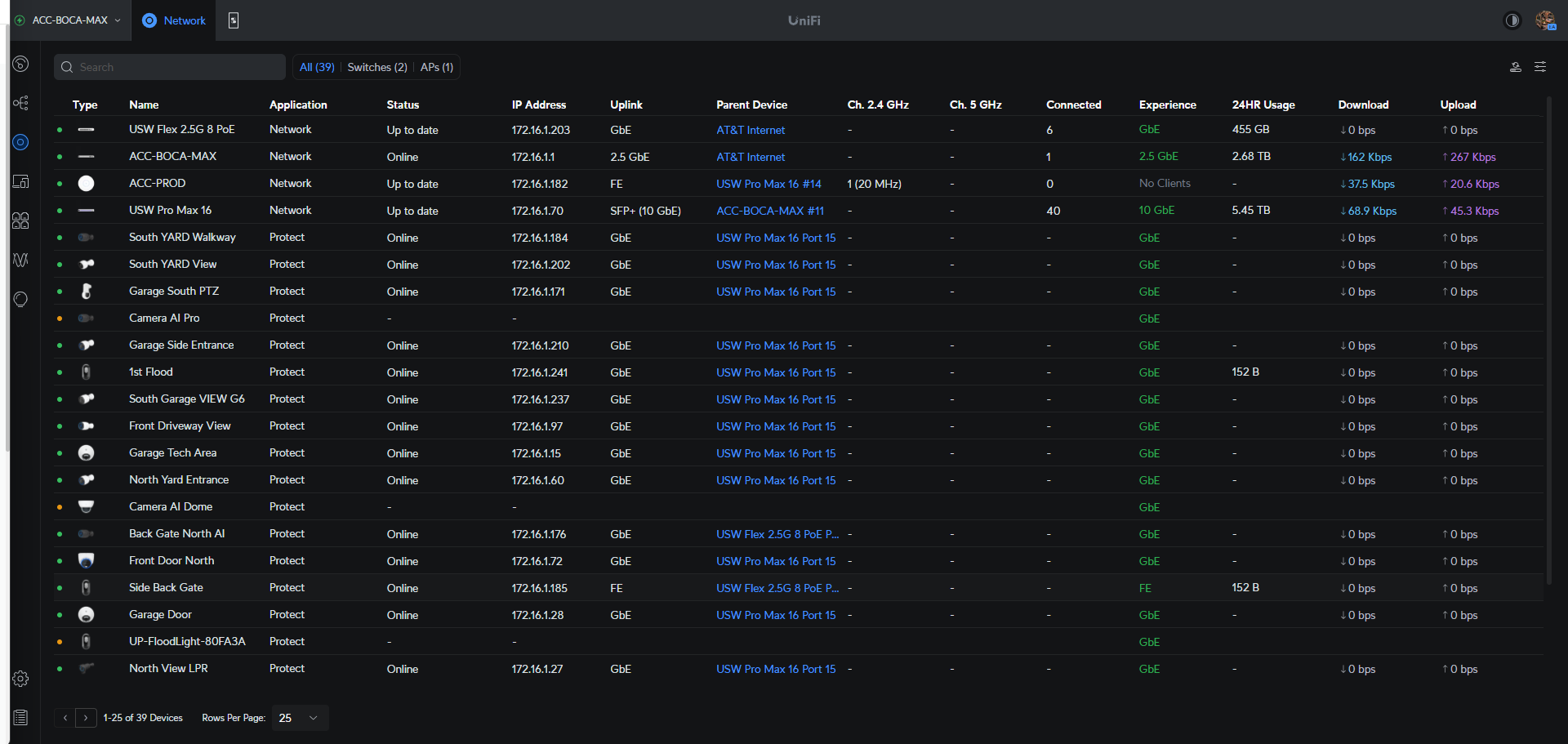This screenshot has height=744, width=1568.
Task: Open the settings gear in sidebar
Action: (x=21, y=679)
